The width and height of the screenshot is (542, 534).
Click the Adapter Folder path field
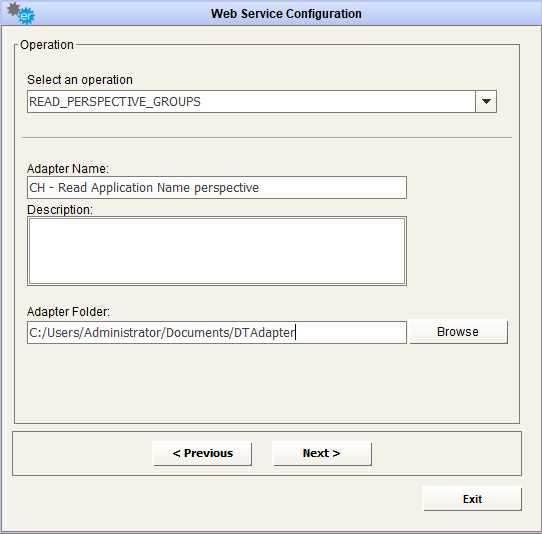(x=217, y=332)
